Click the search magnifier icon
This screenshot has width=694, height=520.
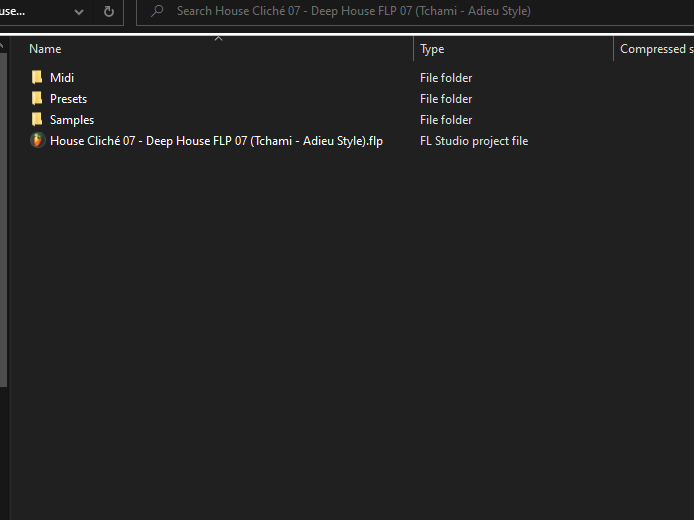pos(157,11)
